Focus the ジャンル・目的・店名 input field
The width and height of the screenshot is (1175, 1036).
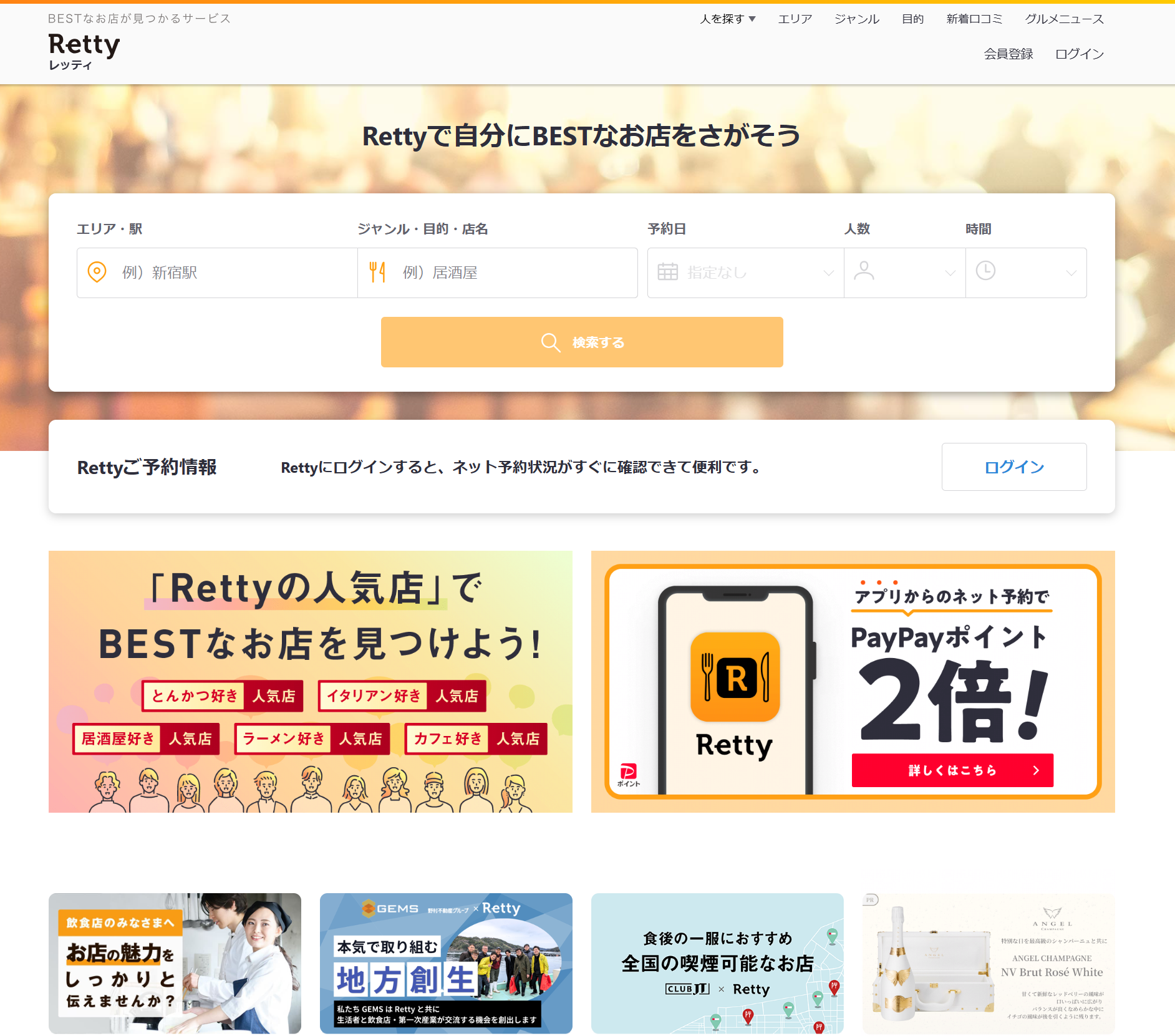(498, 273)
